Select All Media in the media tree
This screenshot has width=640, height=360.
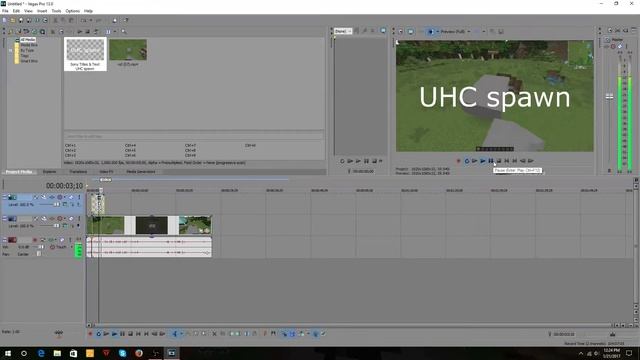point(28,40)
